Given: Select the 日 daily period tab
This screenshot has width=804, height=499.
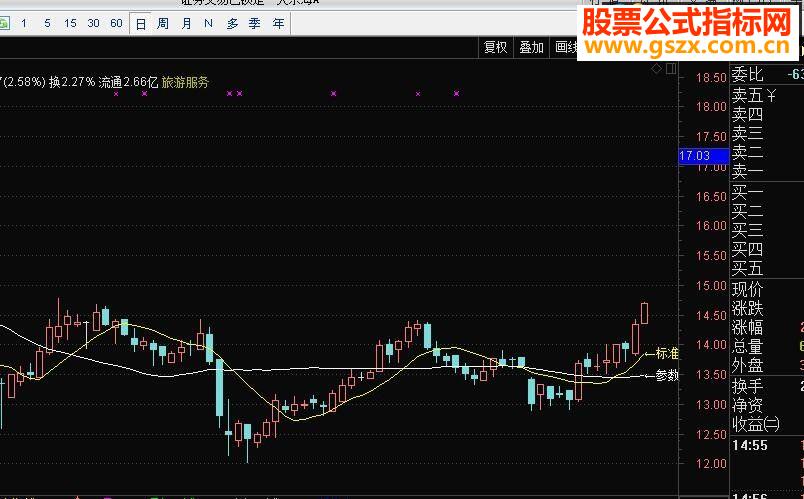Looking at the screenshot, I should [140, 24].
